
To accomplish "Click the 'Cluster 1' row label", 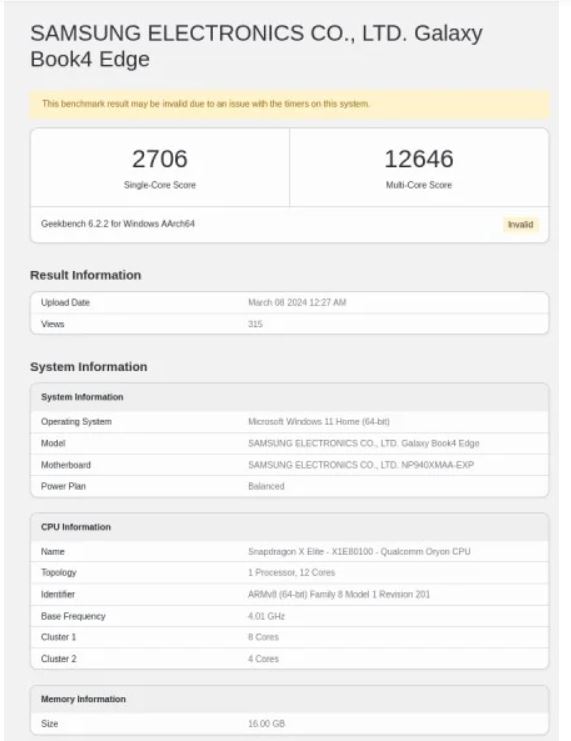I will 58,637.
